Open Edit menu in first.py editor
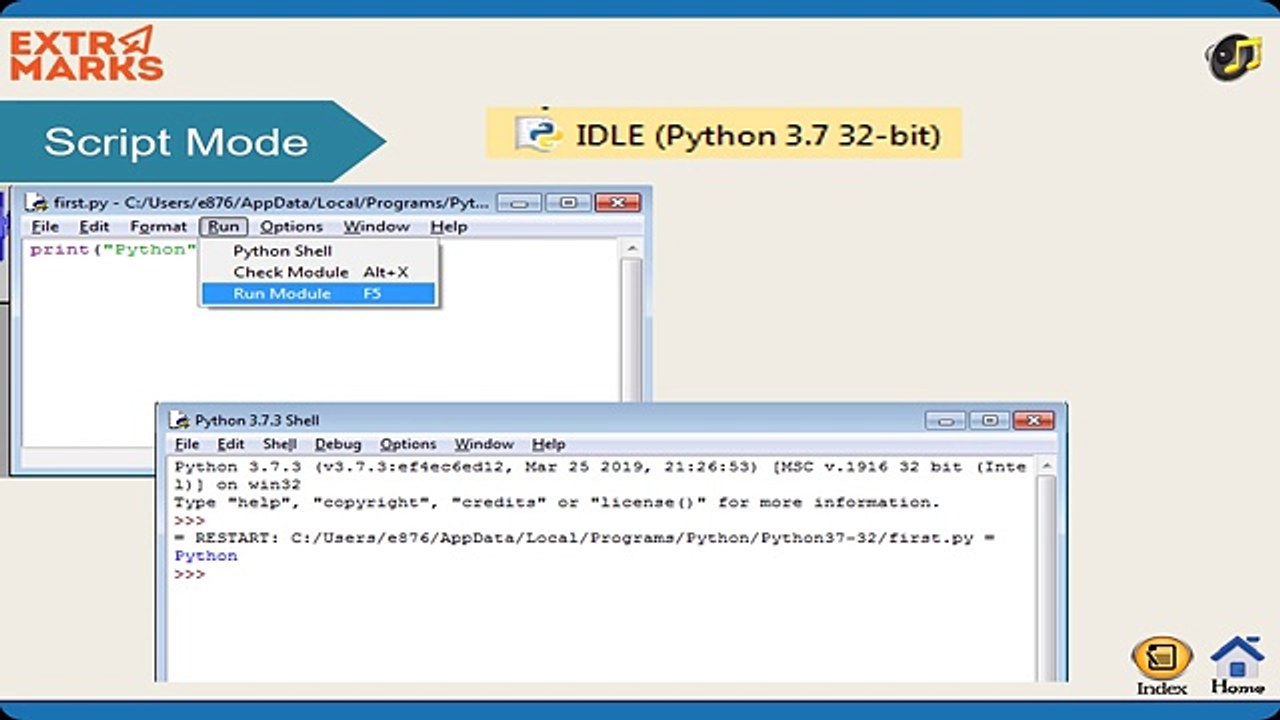The height and width of the screenshot is (720, 1280). 94,227
